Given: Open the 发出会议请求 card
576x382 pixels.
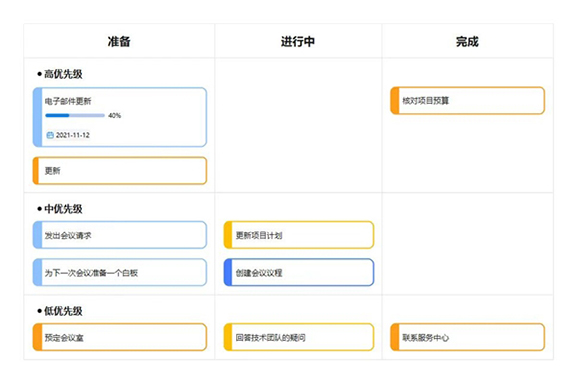Looking at the screenshot, I should tap(120, 235).
